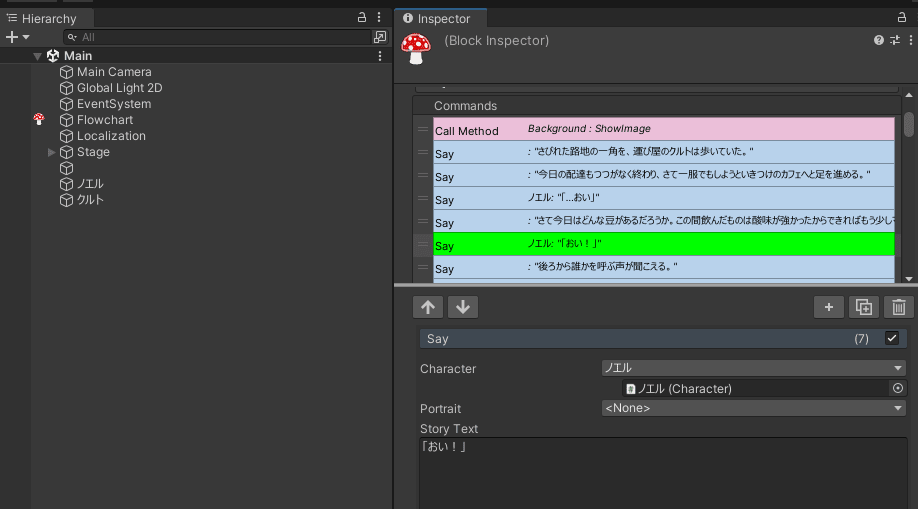Click the Commands list header
This screenshot has height=509, width=918.
[656, 105]
